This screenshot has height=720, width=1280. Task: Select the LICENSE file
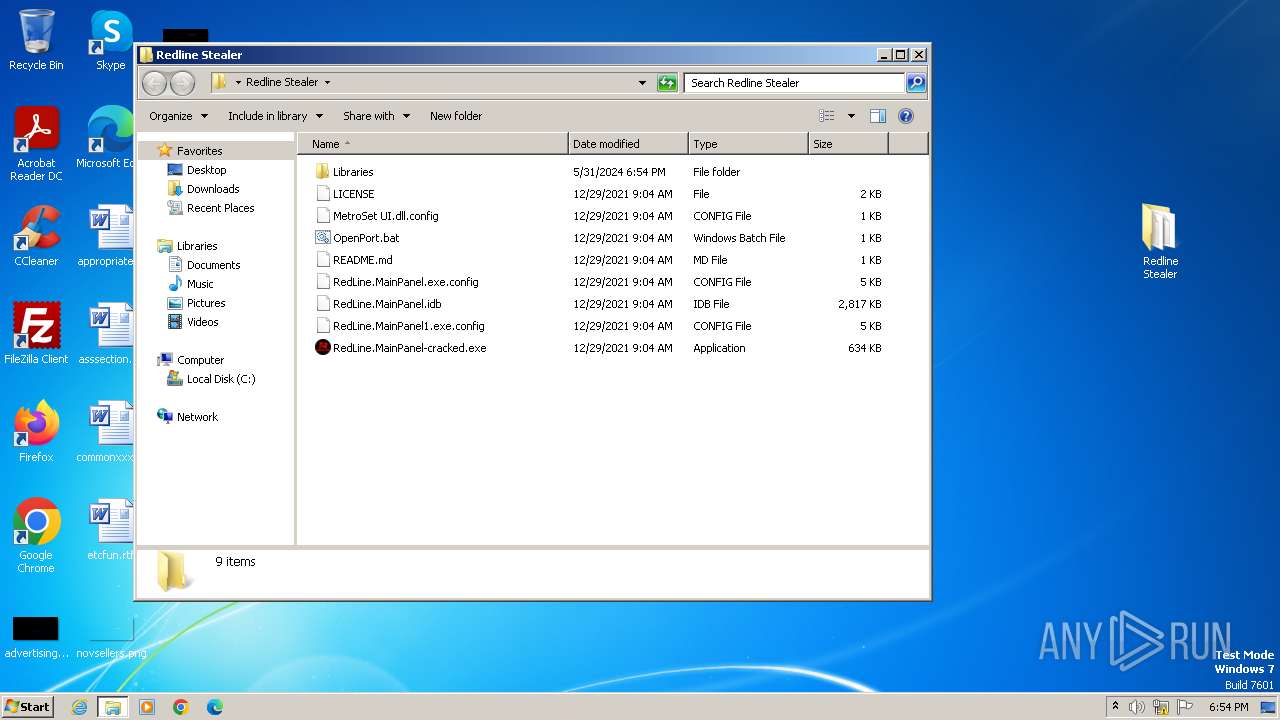tap(600, 194)
